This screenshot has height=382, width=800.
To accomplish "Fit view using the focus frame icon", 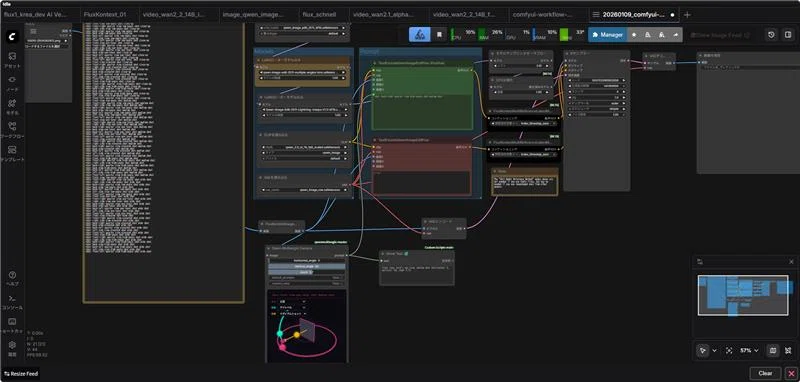I will point(729,350).
